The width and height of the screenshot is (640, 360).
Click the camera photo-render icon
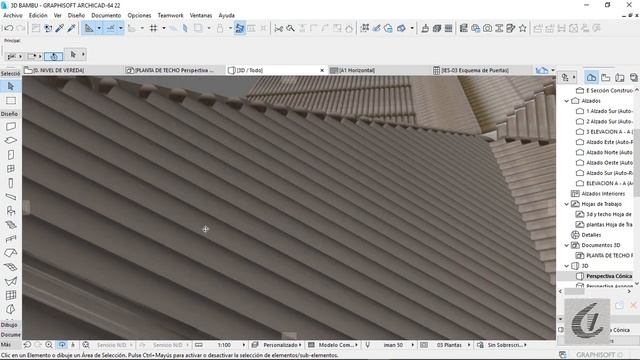point(487,28)
